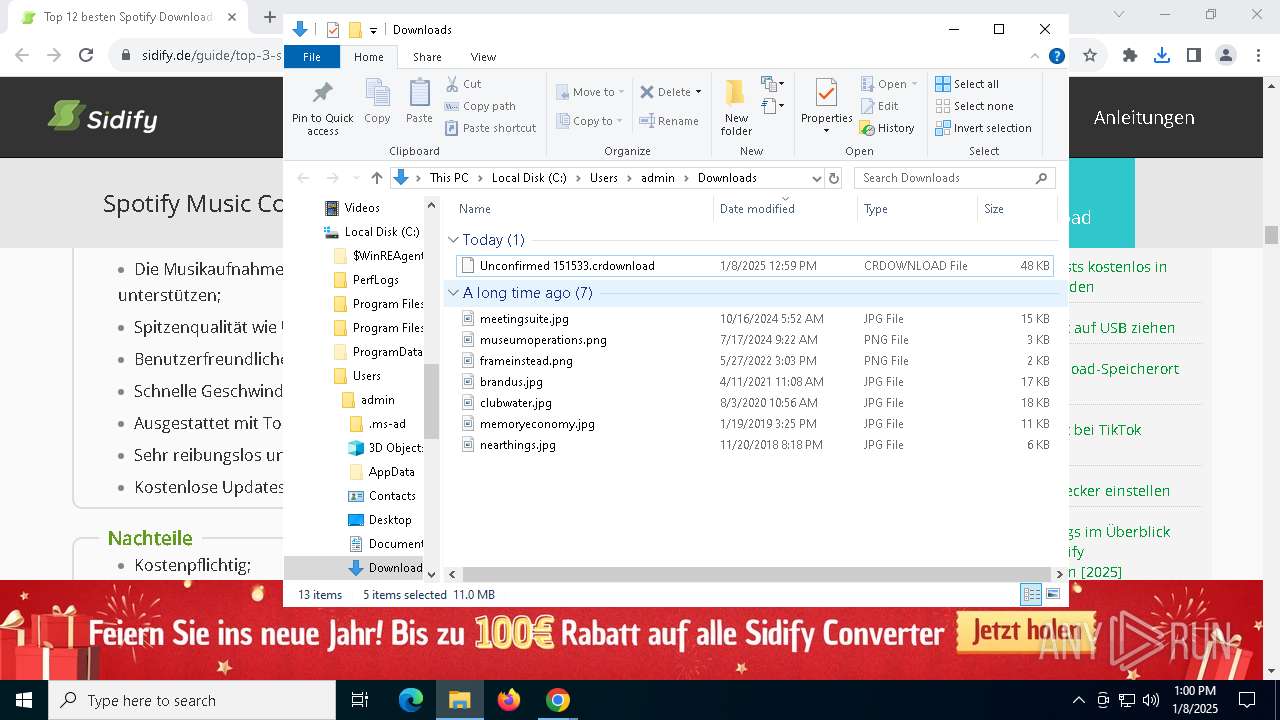1280x720 pixels.
Task: Click the Delete red X button
Action: click(665, 92)
